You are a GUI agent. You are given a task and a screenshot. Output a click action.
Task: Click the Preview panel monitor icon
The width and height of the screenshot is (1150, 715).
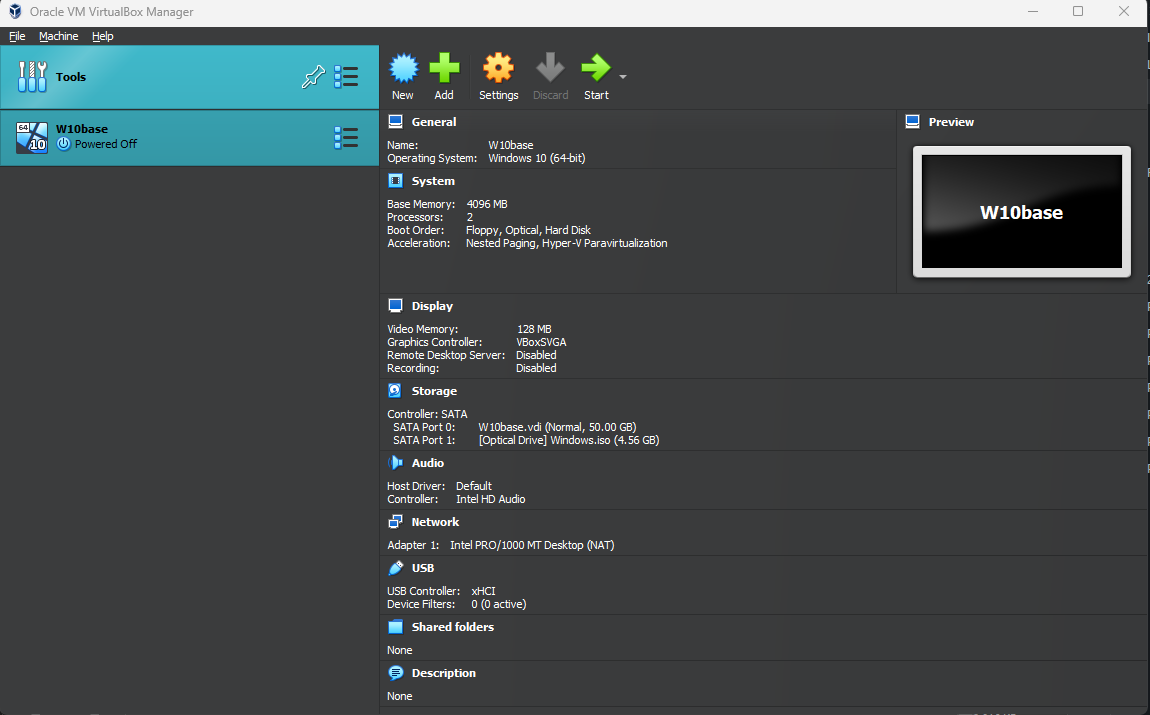coord(912,122)
